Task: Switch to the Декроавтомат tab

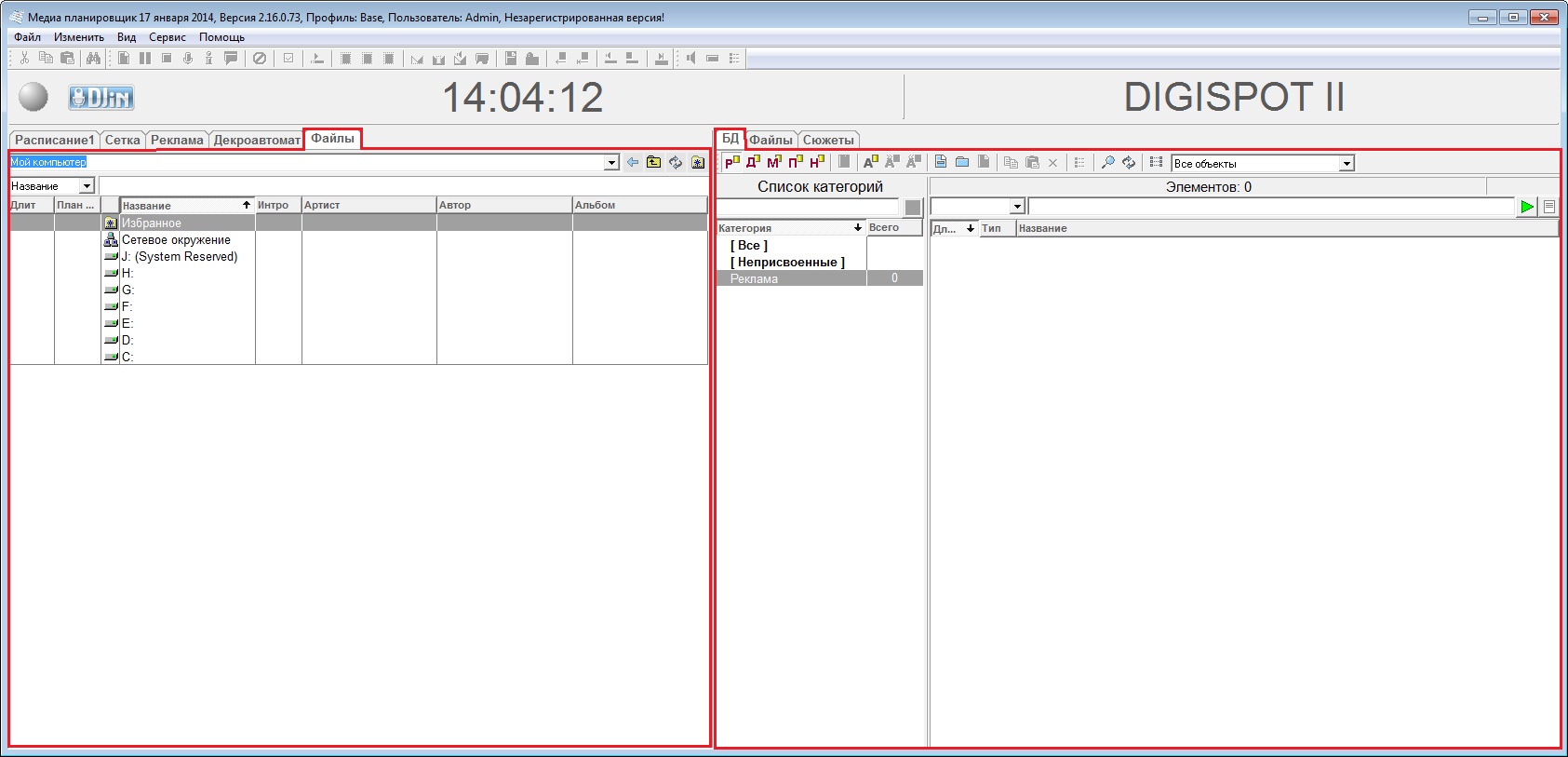Action: pyautogui.click(x=257, y=140)
